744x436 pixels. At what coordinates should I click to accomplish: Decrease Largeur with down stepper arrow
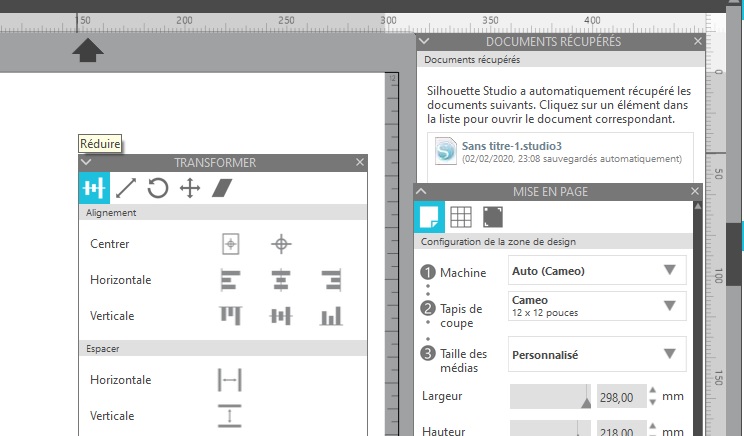[x=652, y=402]
